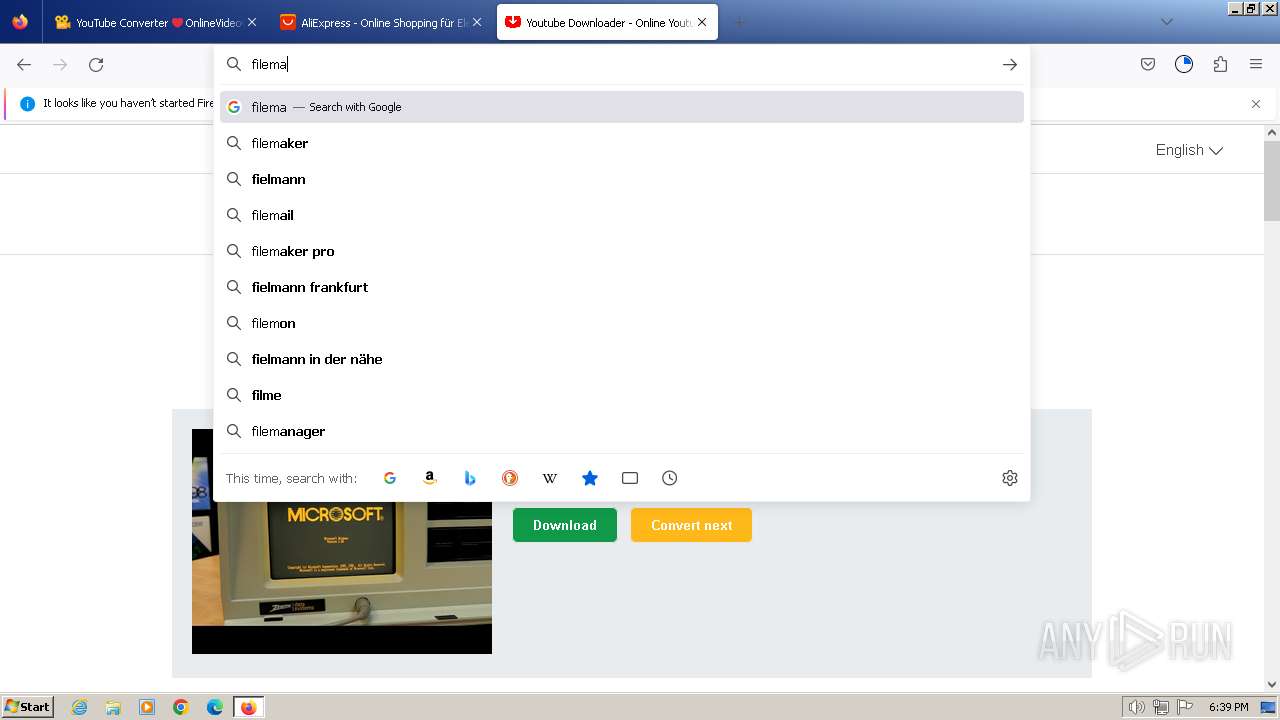
Task: Open Firefox account icon
Action: click(x=1184, y=64)
